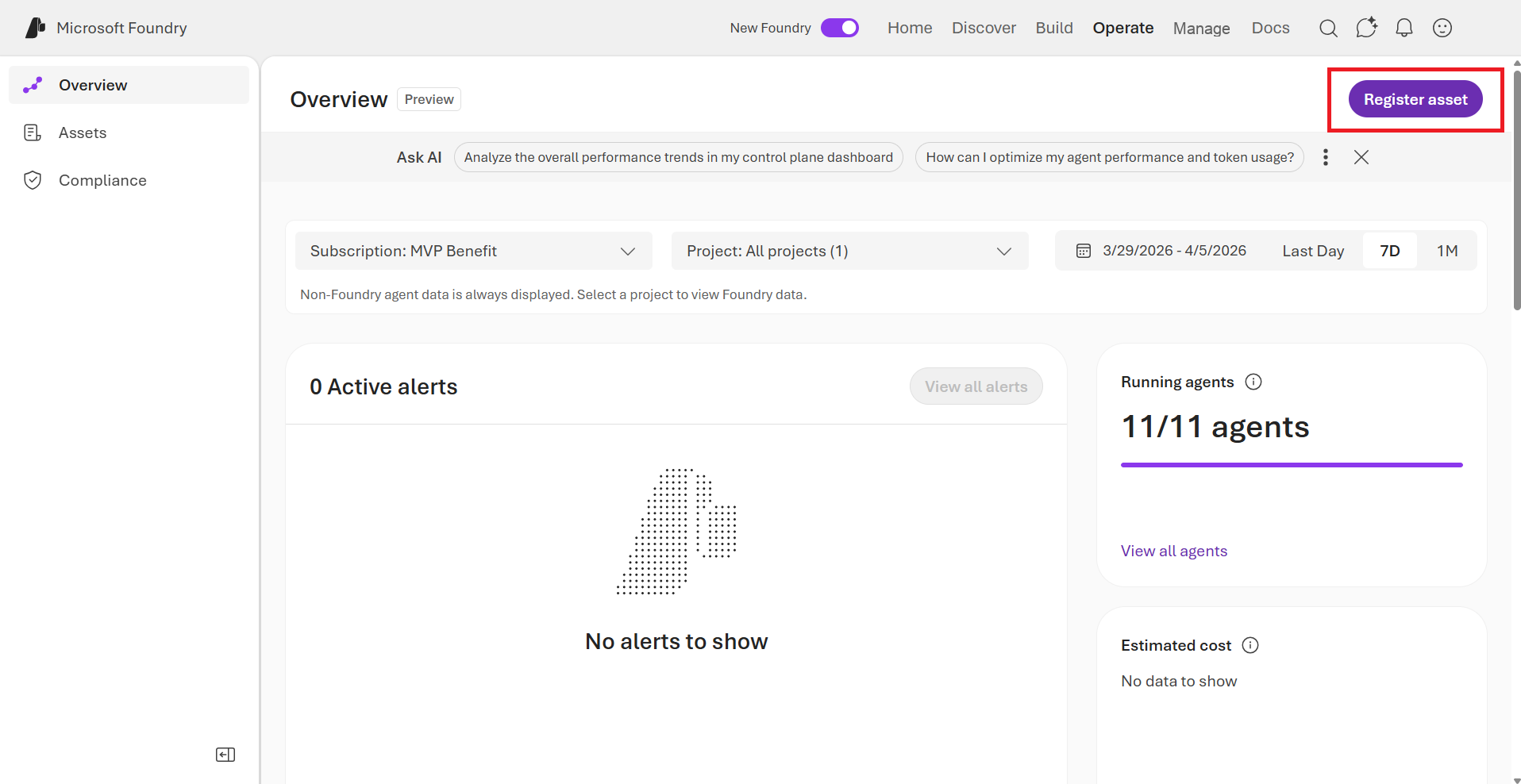
Task: Select the Compliance sidebar item label
Action: click(102, 180)
